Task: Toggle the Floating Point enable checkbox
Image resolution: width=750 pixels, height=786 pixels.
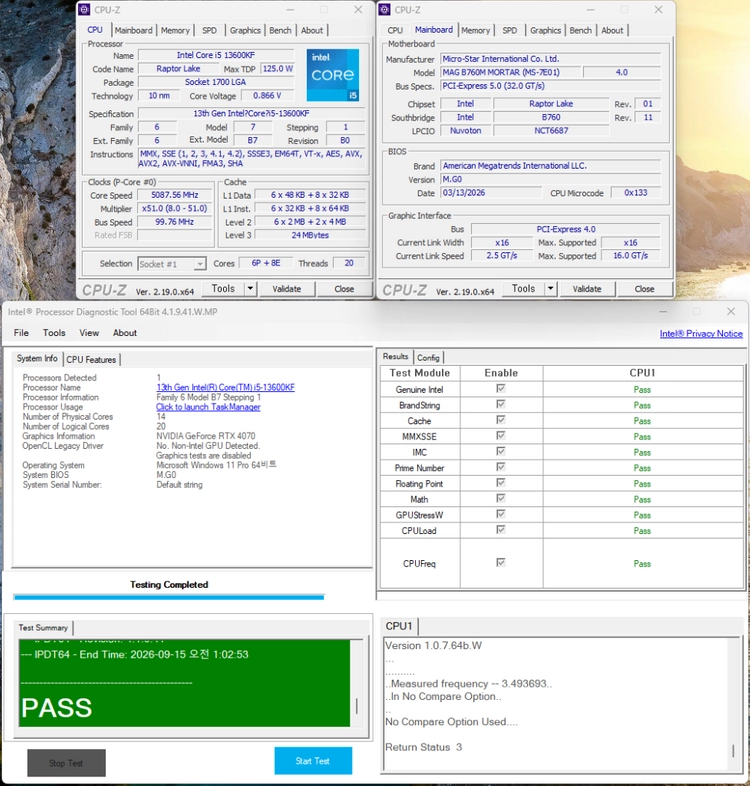Action: click(x=500, y=482)
